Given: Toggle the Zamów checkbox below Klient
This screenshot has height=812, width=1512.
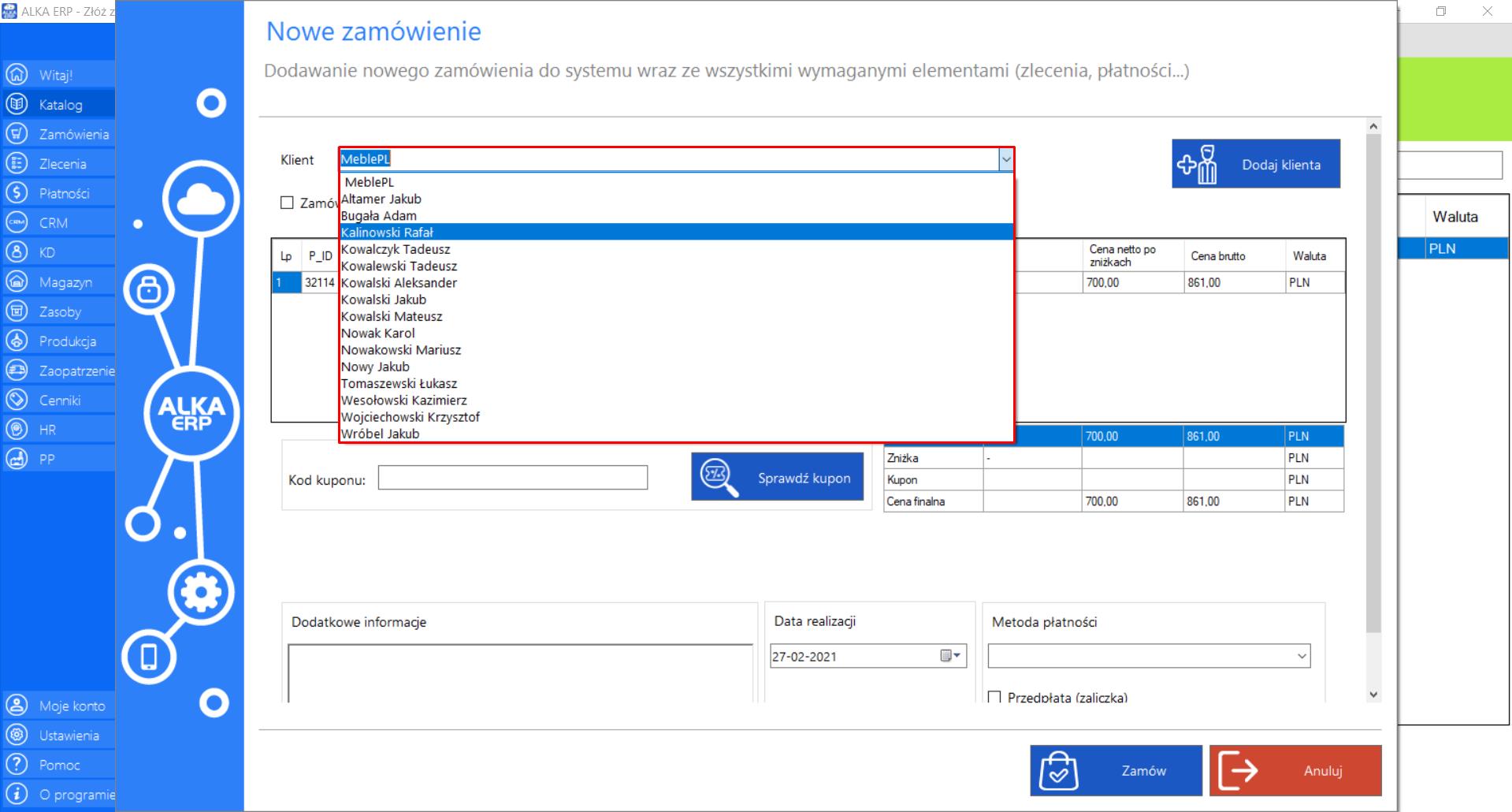Looking at the screenshot, I should 287,203.
